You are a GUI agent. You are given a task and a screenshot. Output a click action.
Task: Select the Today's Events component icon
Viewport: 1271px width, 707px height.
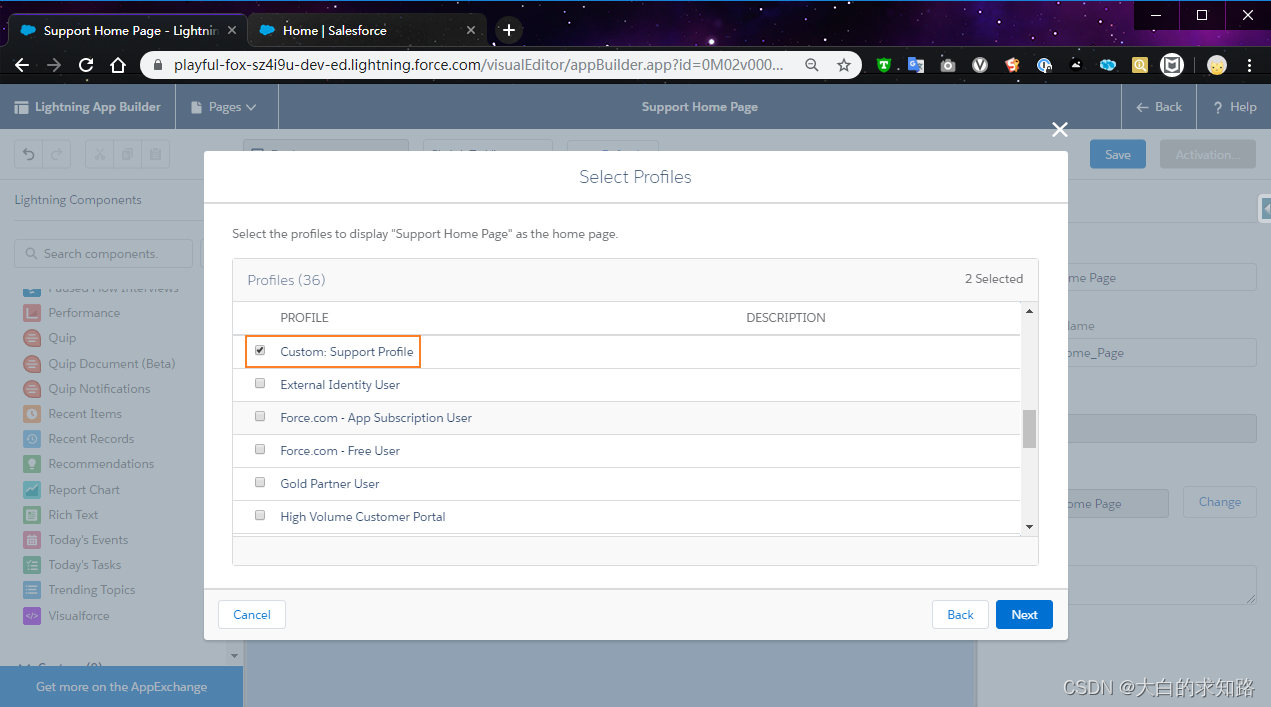(32, 540)
